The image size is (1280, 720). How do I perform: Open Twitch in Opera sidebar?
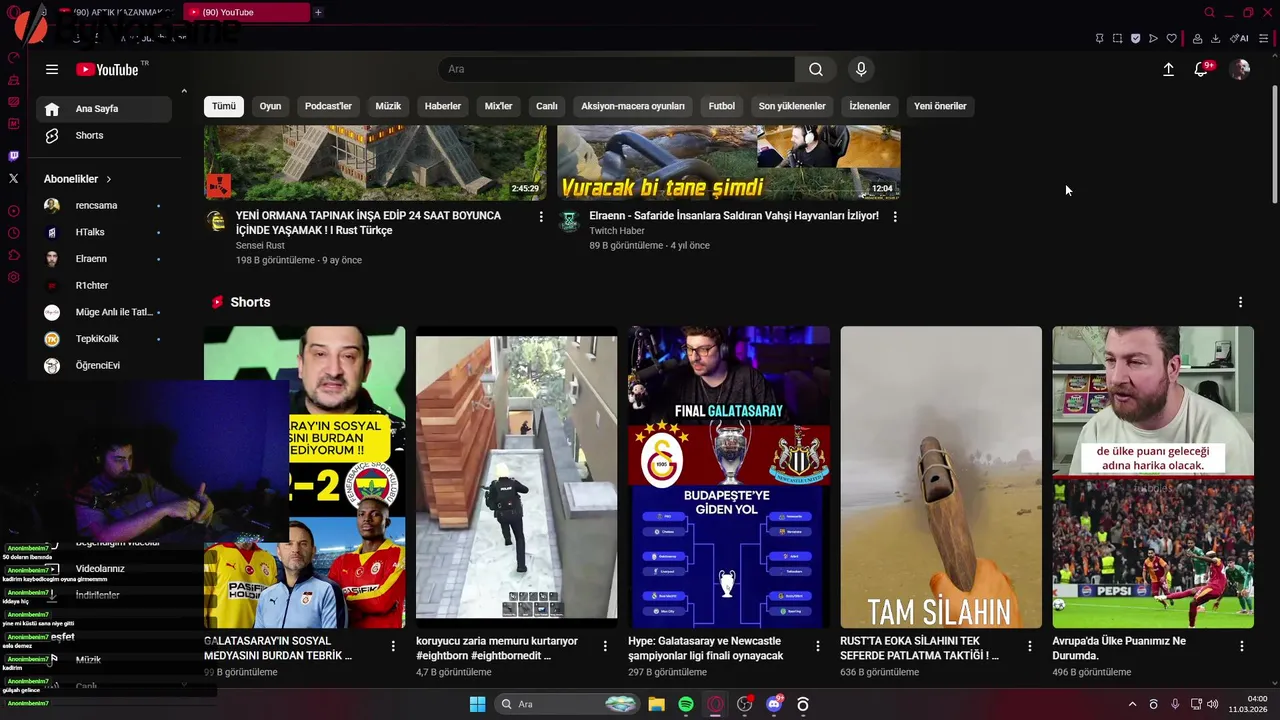point(13,156)
